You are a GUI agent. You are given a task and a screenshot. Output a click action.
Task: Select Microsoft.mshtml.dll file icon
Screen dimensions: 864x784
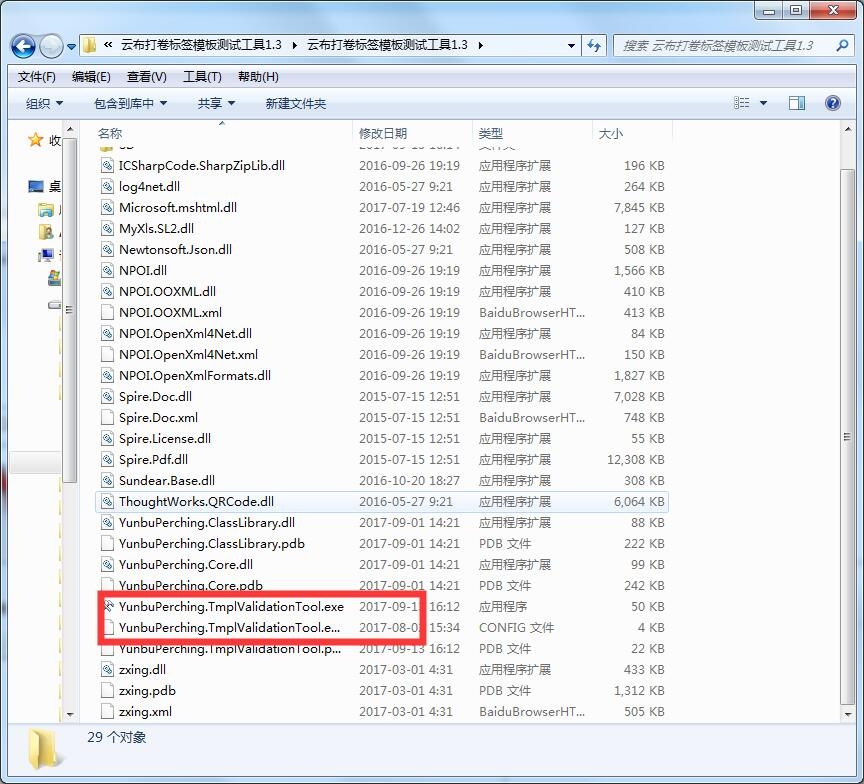pos(107,207)
